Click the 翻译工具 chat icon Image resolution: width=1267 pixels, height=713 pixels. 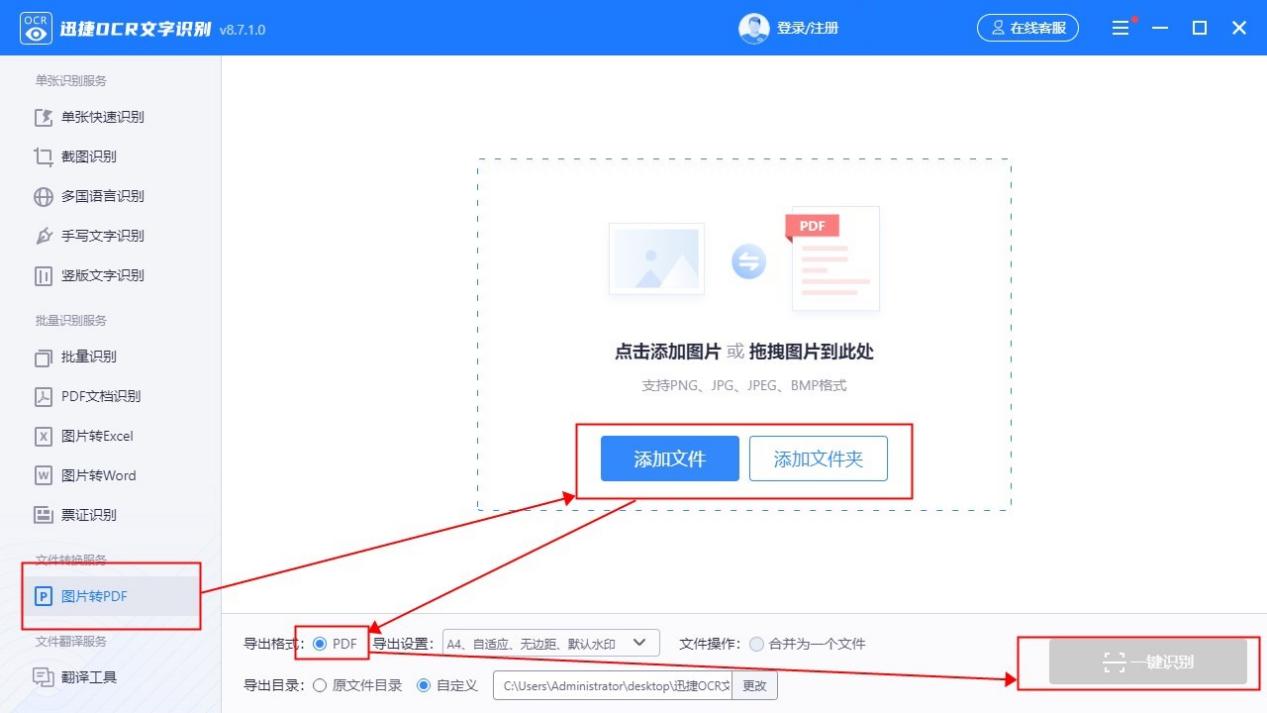(43, 677)
